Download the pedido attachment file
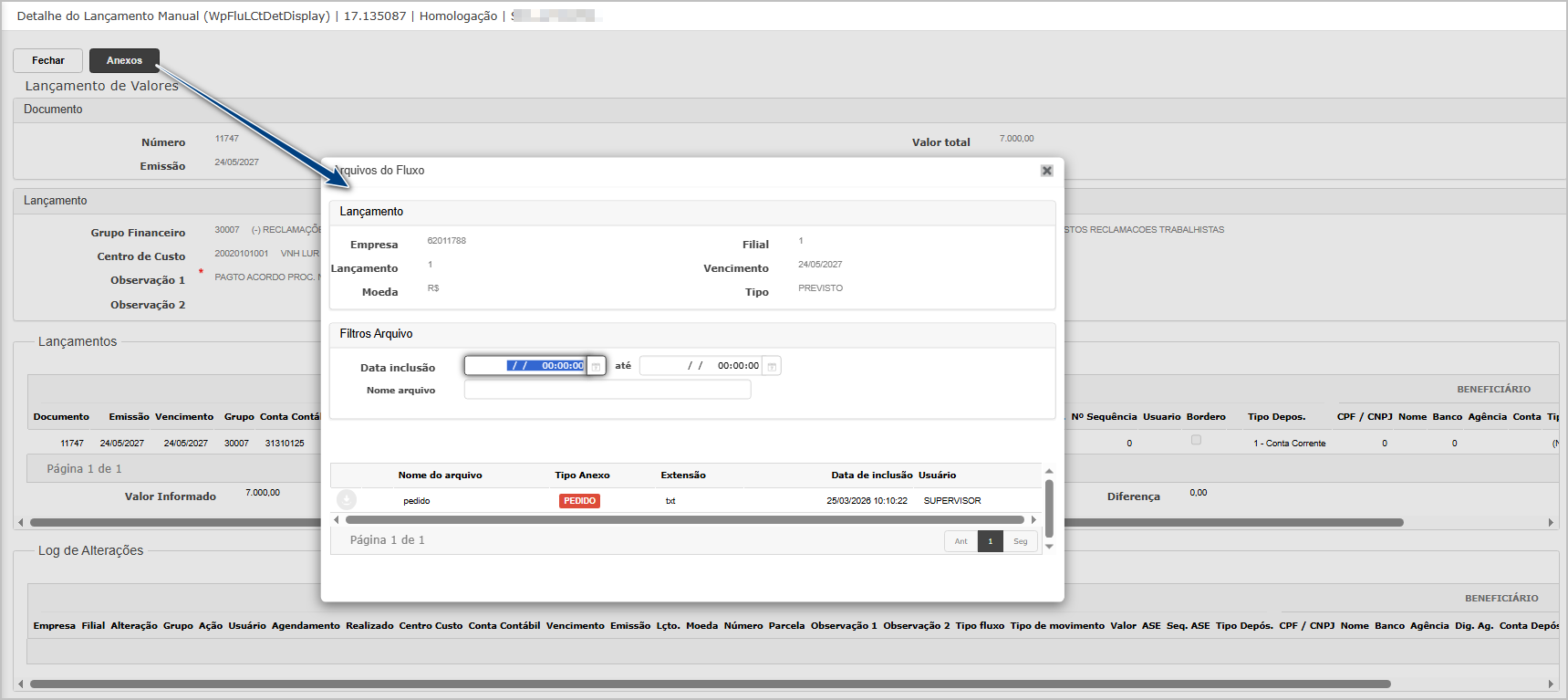 (347, 500)
